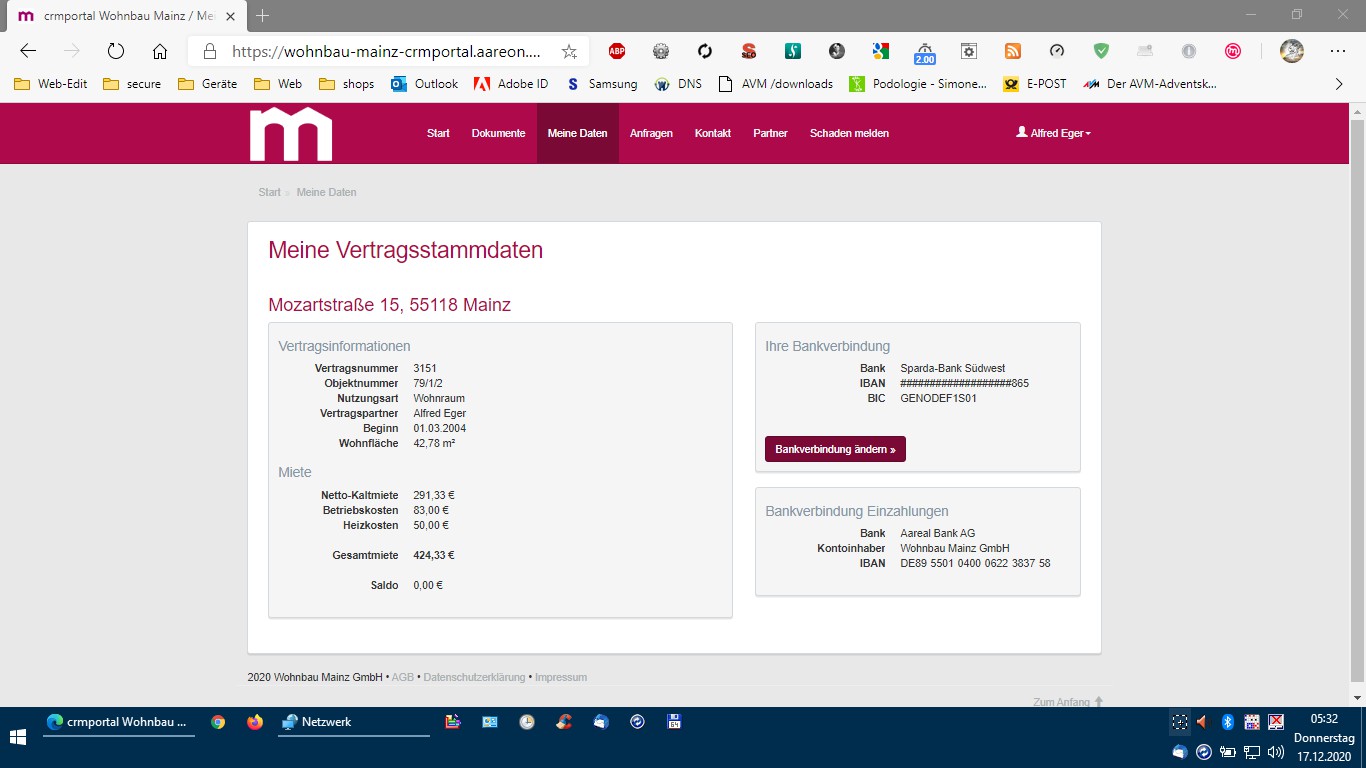This screenshot has width=1366, height=768.
Task: Open Google Chrome from the taskbar
Action: pyautogui.click(x=218, y=722)
